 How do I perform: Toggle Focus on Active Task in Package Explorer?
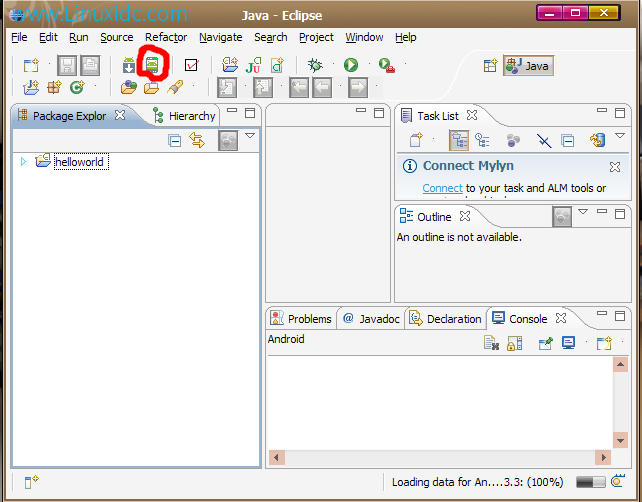point(228,141)
